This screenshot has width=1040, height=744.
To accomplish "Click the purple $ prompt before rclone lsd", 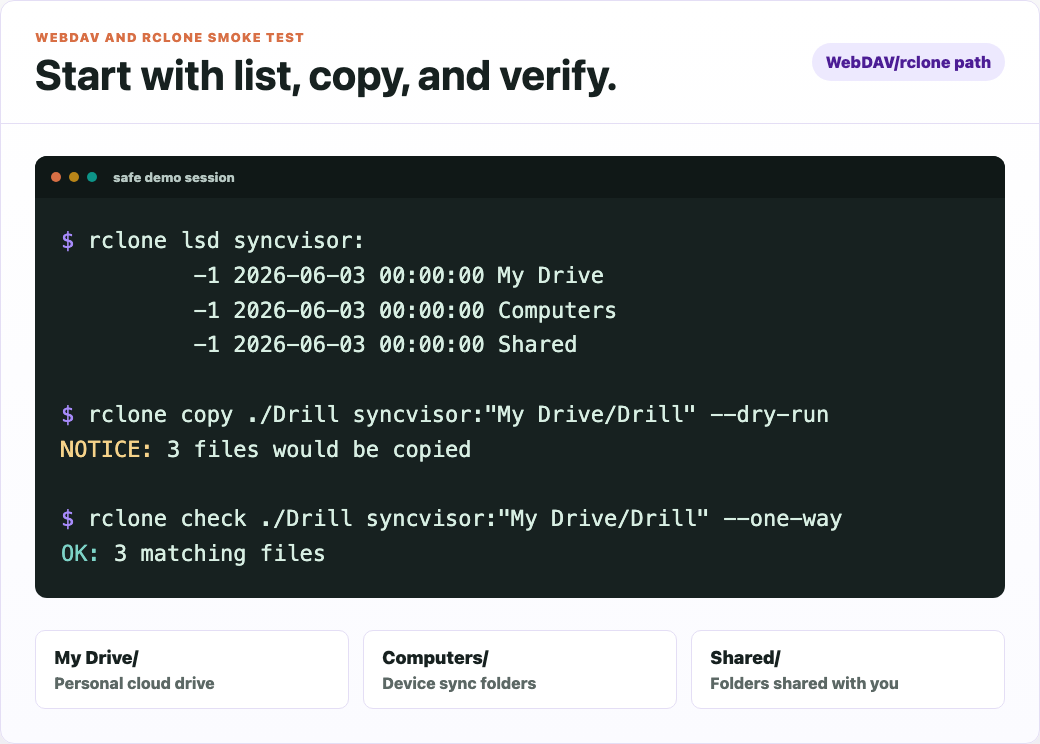I will (68, 240).
